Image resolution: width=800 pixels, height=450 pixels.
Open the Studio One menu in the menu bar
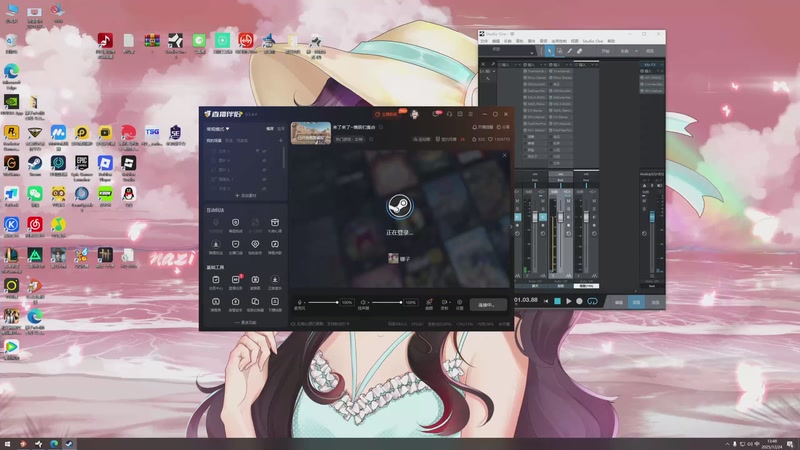592,41
